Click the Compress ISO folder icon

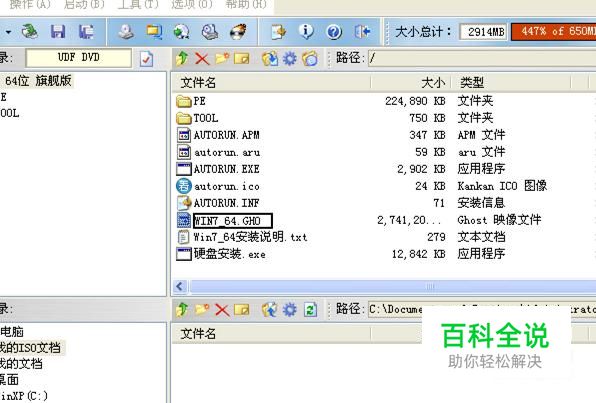[154, 32]
